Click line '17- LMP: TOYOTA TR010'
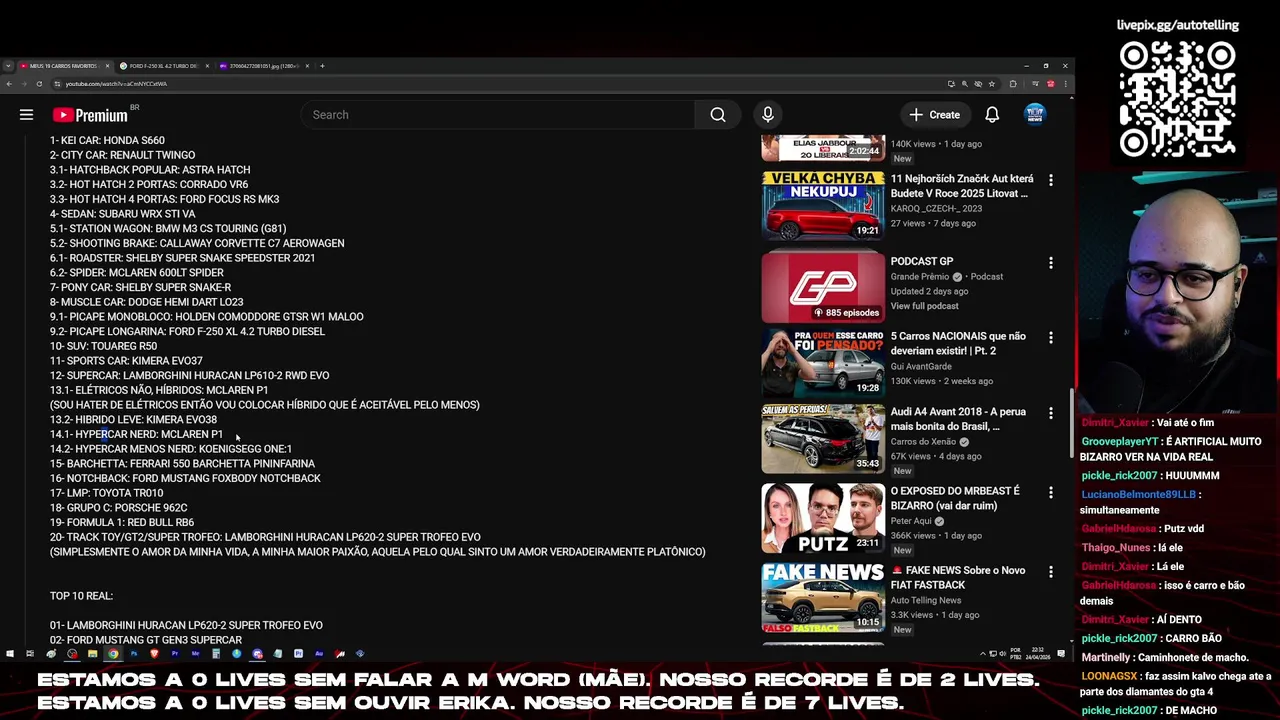 pyautogui.click(x=106, y=493)
